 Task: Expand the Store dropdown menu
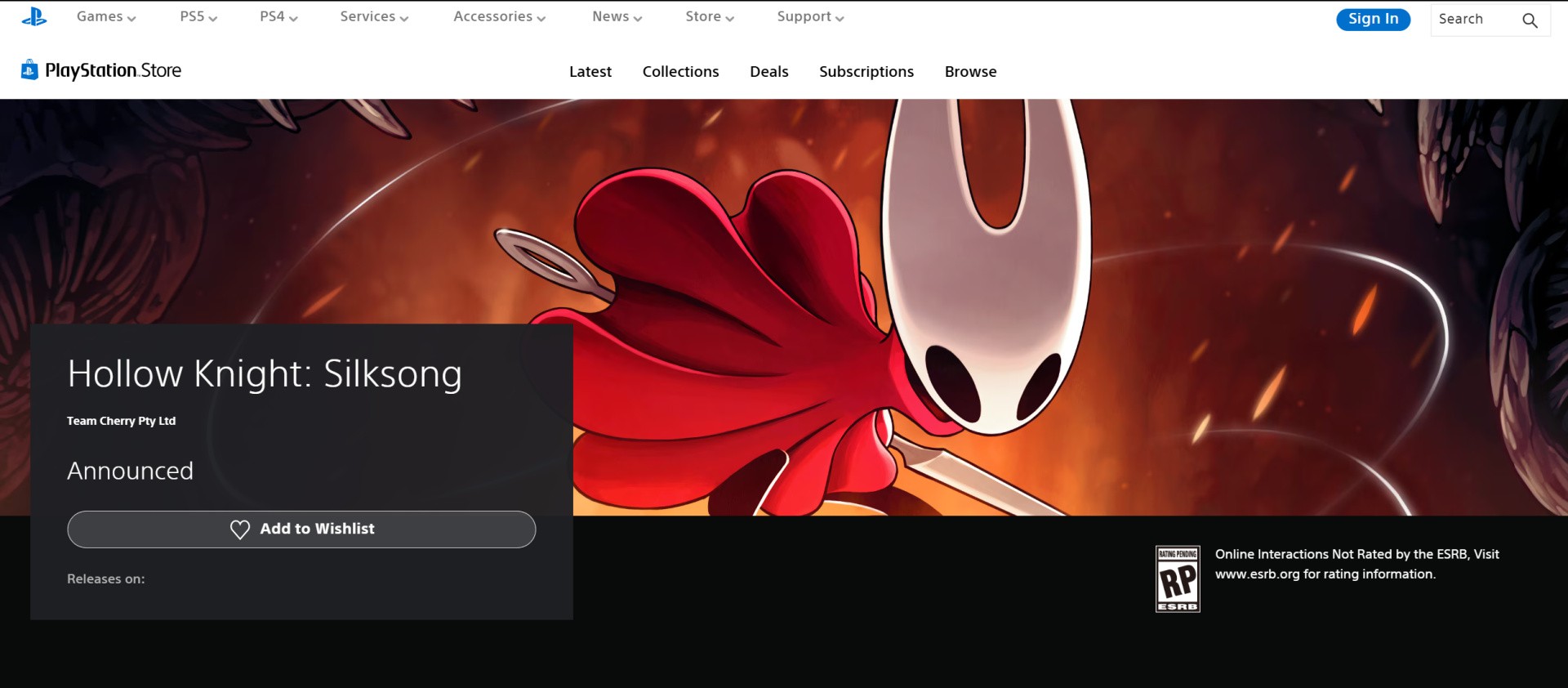(710, 16)
